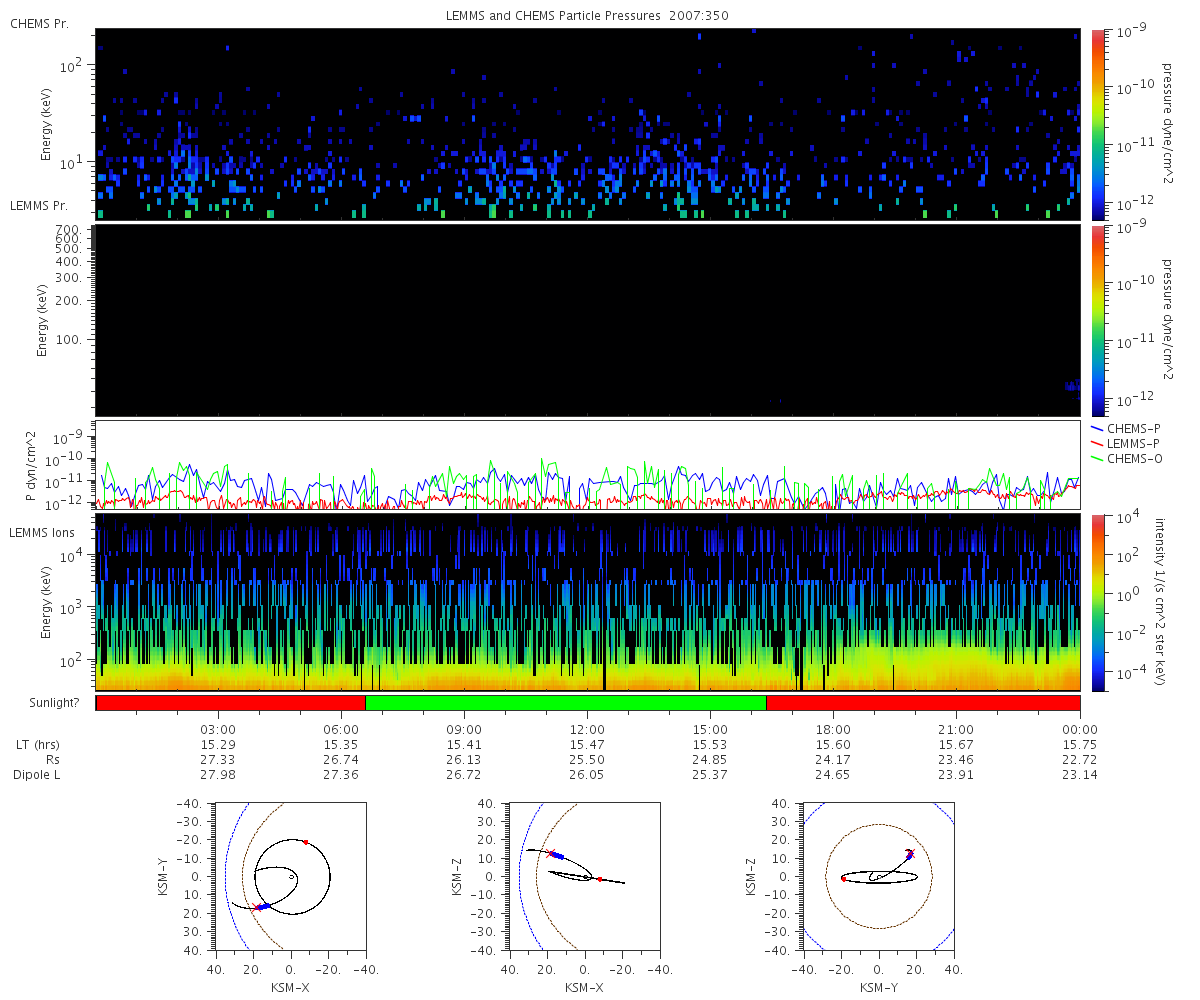Click the 06:00 time tick label
Screen dimensions: 1200x1000
tap(341, 730)
